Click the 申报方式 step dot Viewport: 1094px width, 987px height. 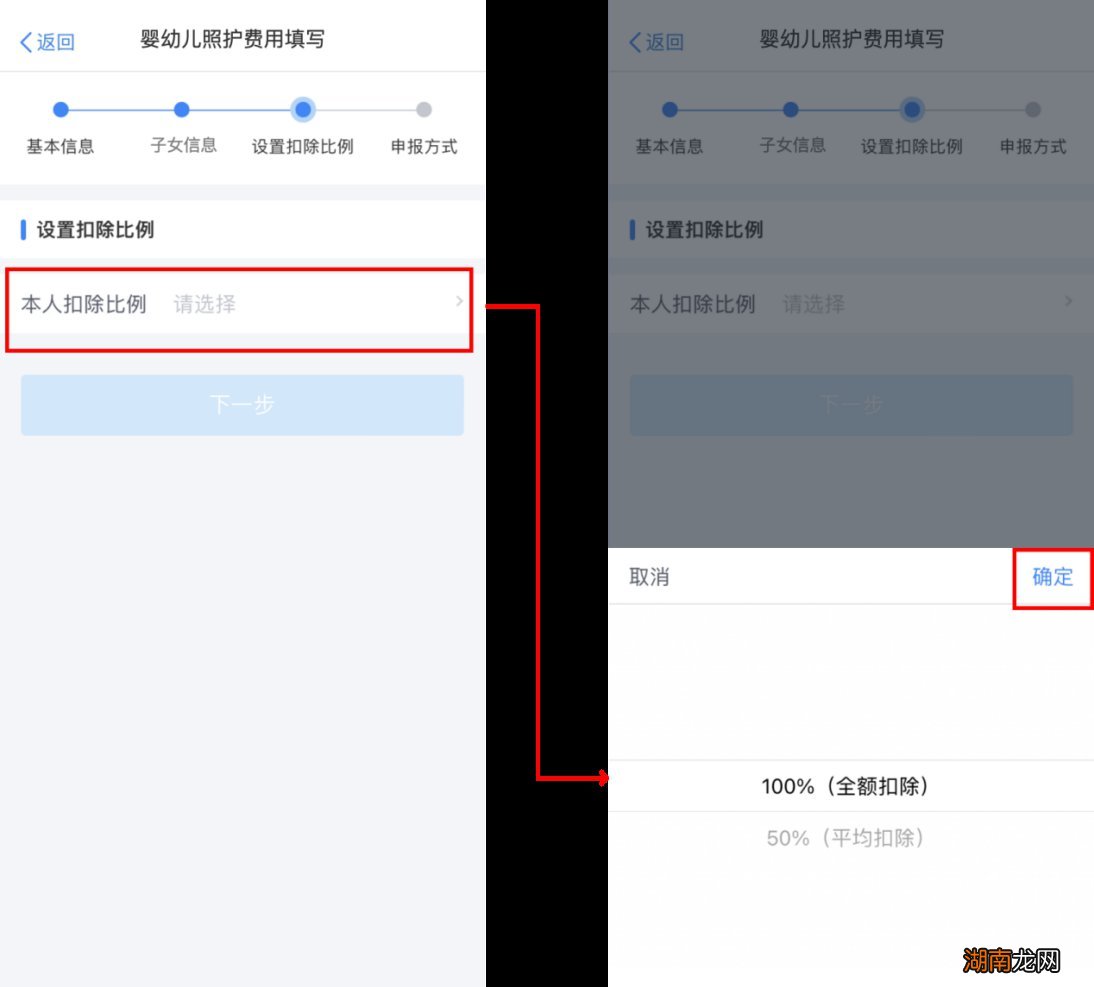[x=423, y=110]
